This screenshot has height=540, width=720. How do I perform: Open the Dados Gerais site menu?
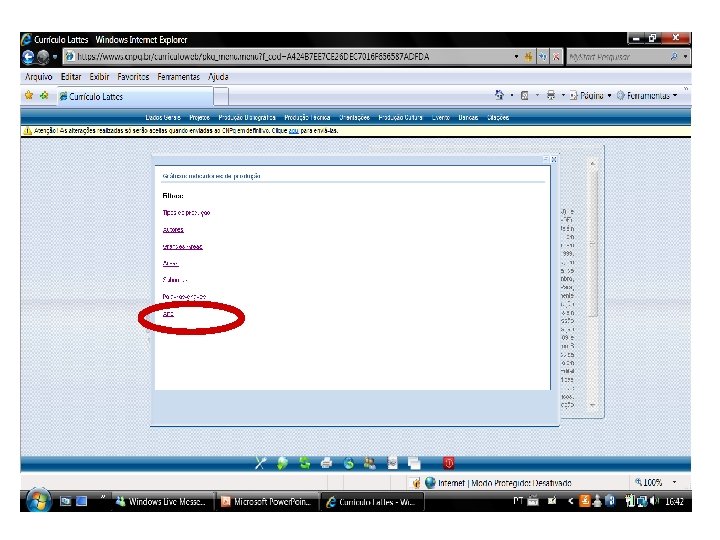pos(163,118)
